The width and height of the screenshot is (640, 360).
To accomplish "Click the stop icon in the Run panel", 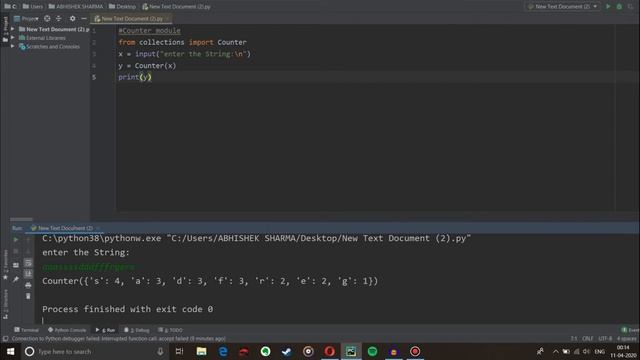I will [16, 251].
